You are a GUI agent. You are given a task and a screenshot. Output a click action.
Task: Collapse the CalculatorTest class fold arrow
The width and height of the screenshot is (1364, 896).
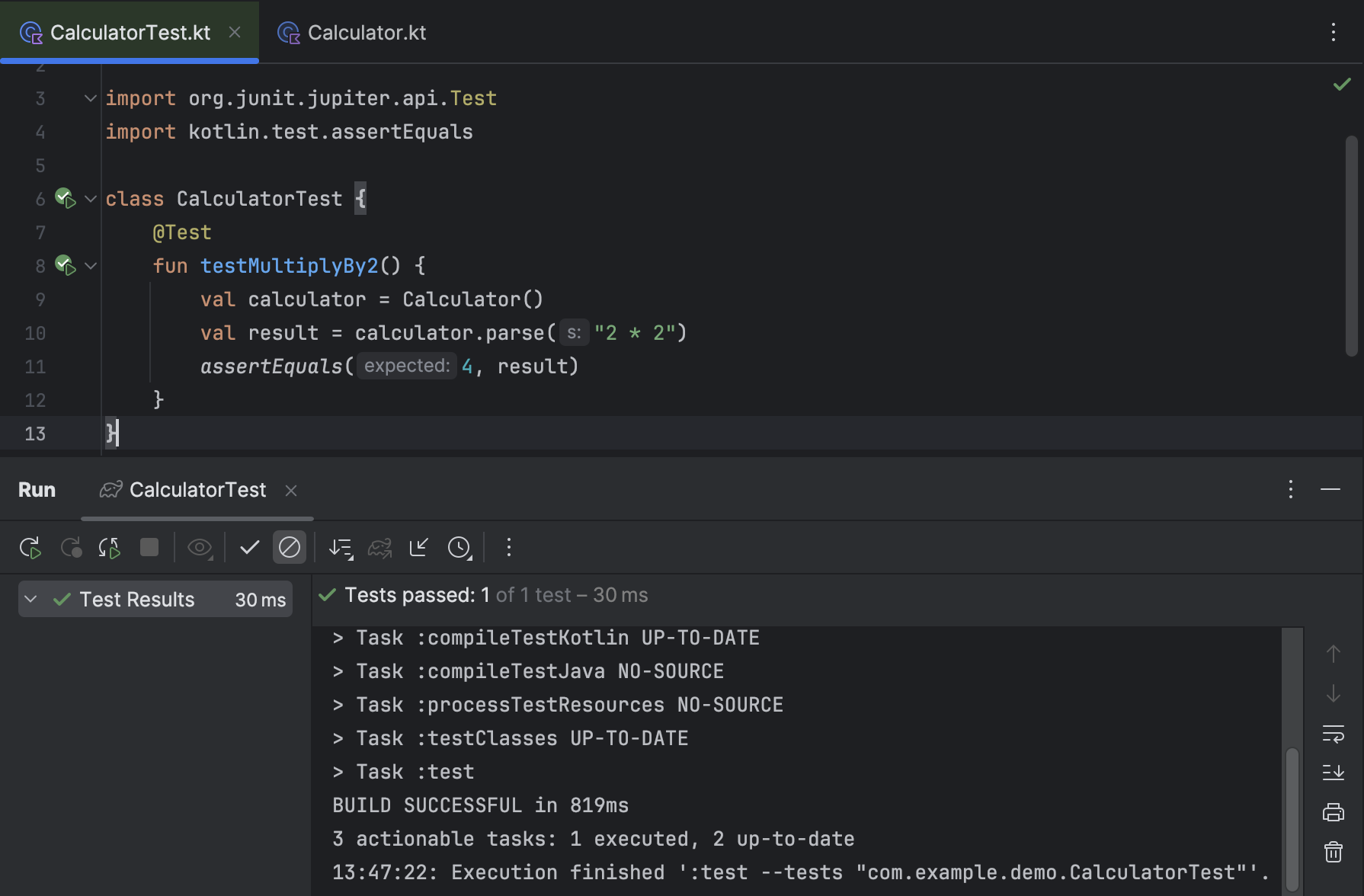point(90,199)
